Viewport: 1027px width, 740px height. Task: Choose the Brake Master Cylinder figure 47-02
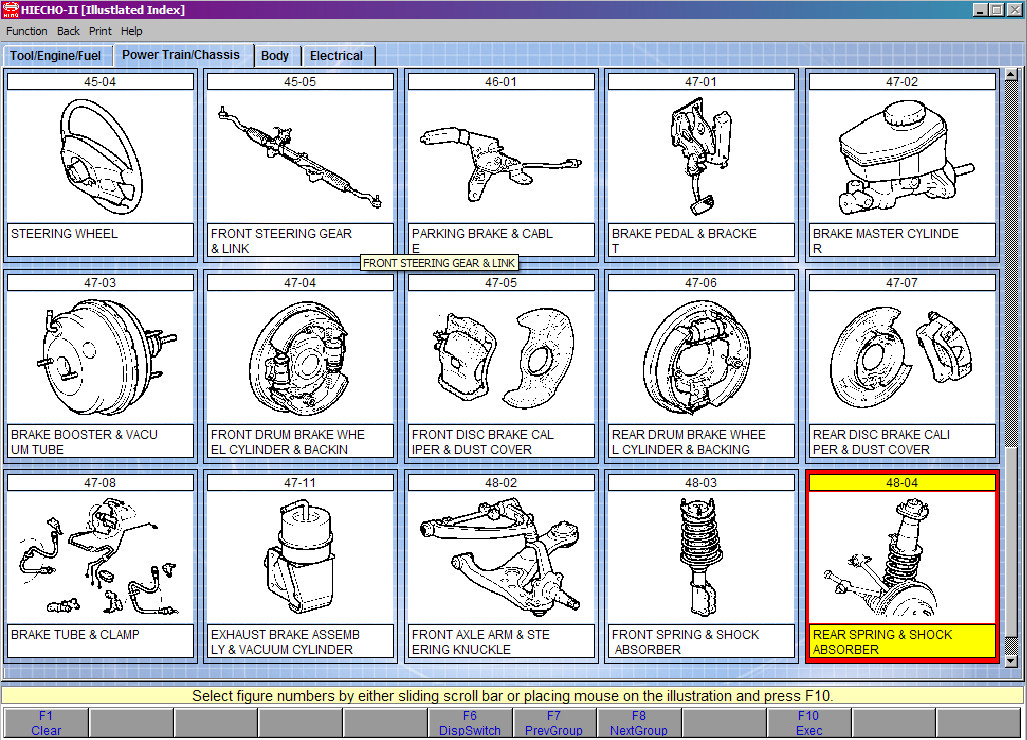[x=901, y=155]
